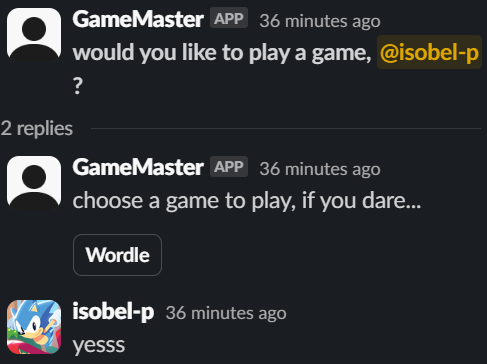
Task: Click the replies divider line
Action: [286, 128]
